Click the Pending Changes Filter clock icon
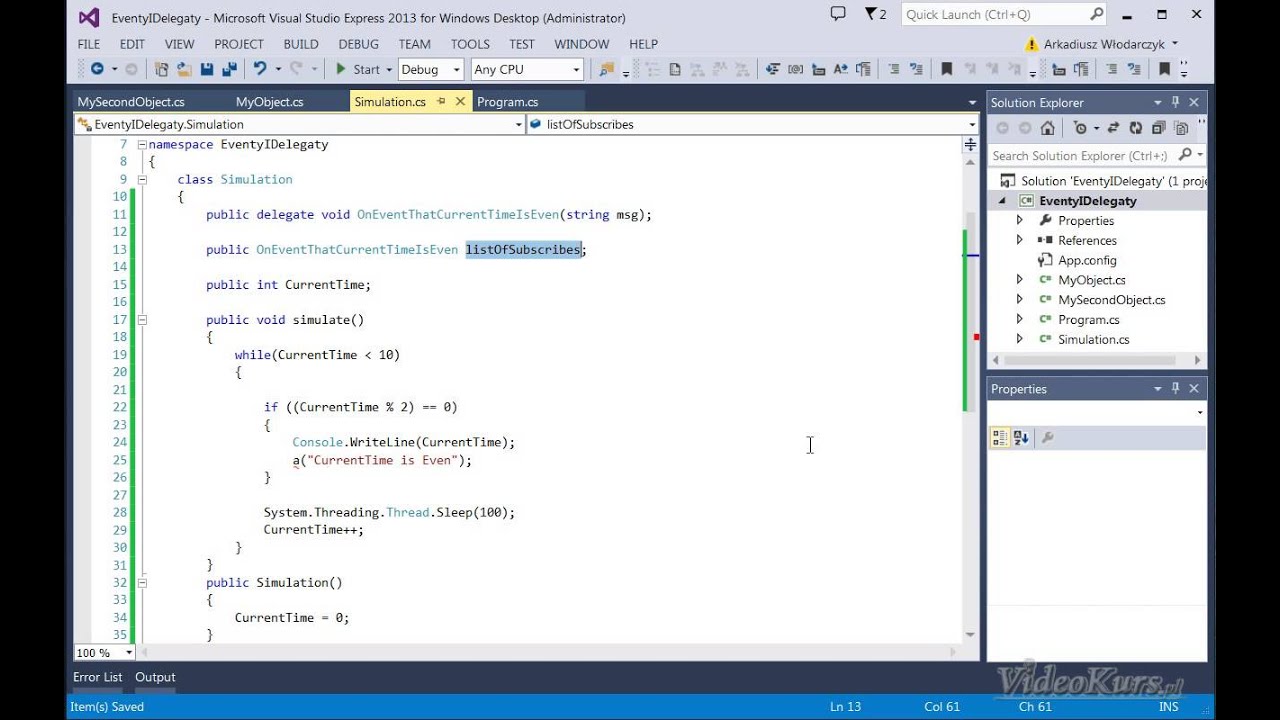The height and width of the screenshot is (720, 1280). pyautogui.click(x=1080, y=128)
